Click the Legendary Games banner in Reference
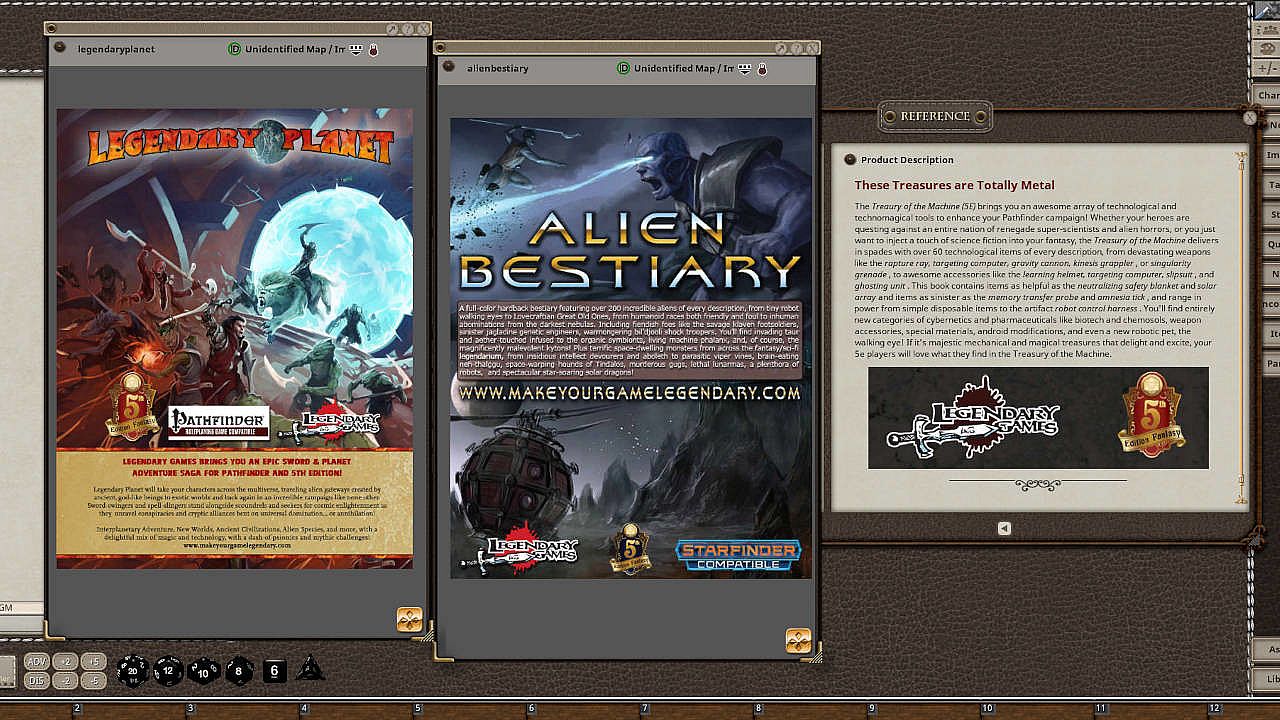The height and width of the screenshot is (720, 1280). 1038,417
